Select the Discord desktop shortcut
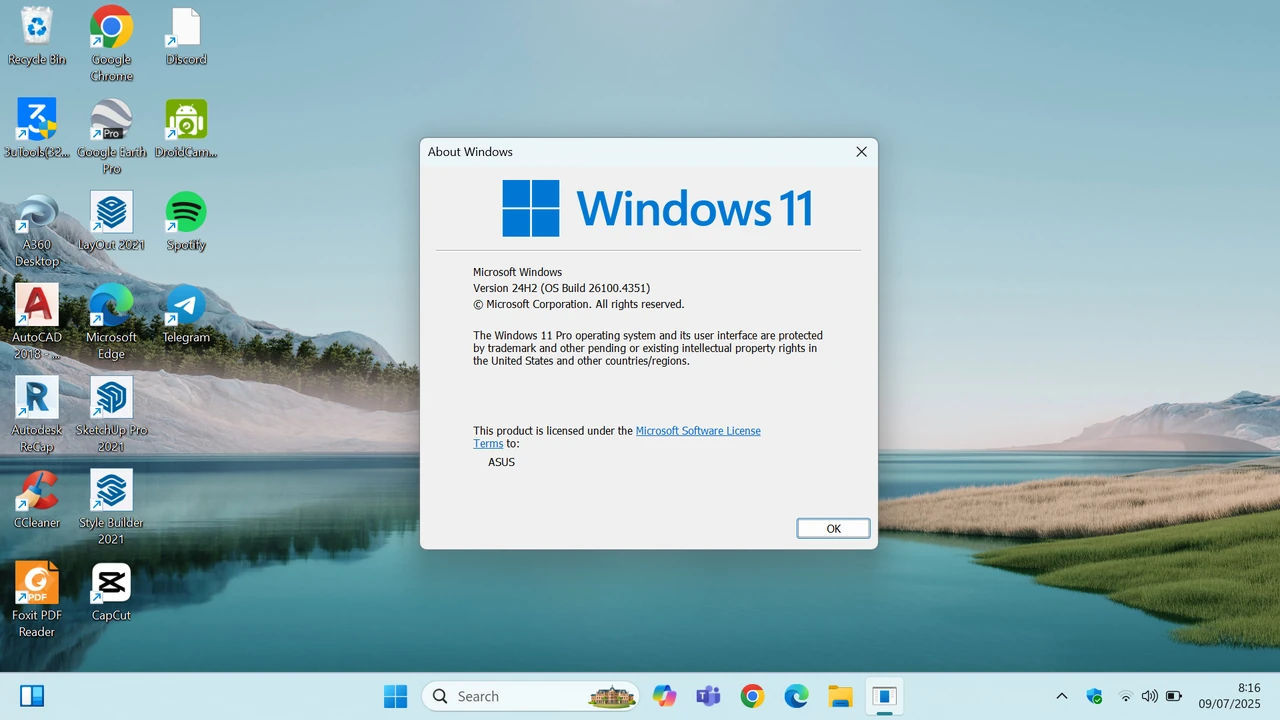This screenshot has height=720, width=1280. tap(186, 36)
